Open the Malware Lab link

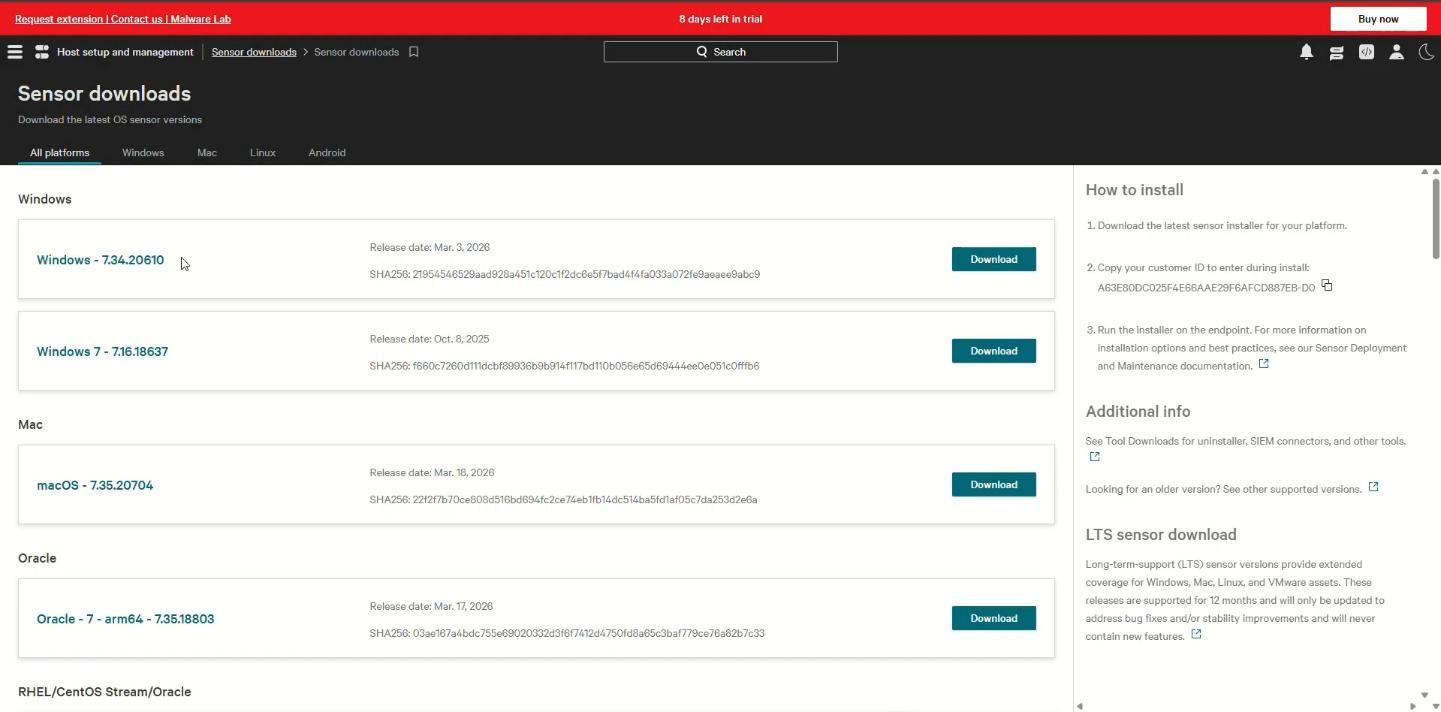pos(199,19)
